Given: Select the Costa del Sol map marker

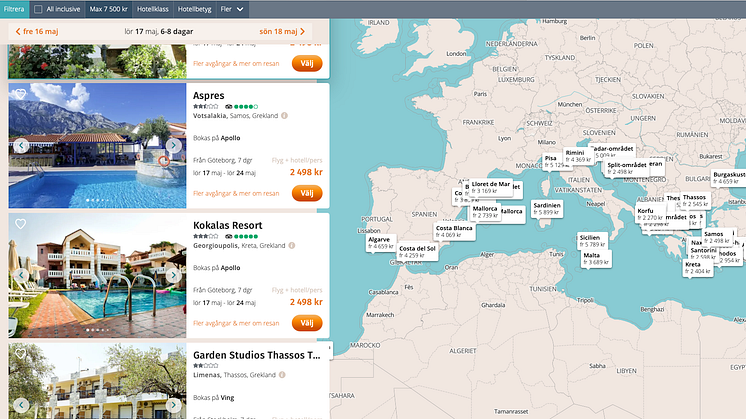Looking at the screenshot, I should [x=417, y=252].
